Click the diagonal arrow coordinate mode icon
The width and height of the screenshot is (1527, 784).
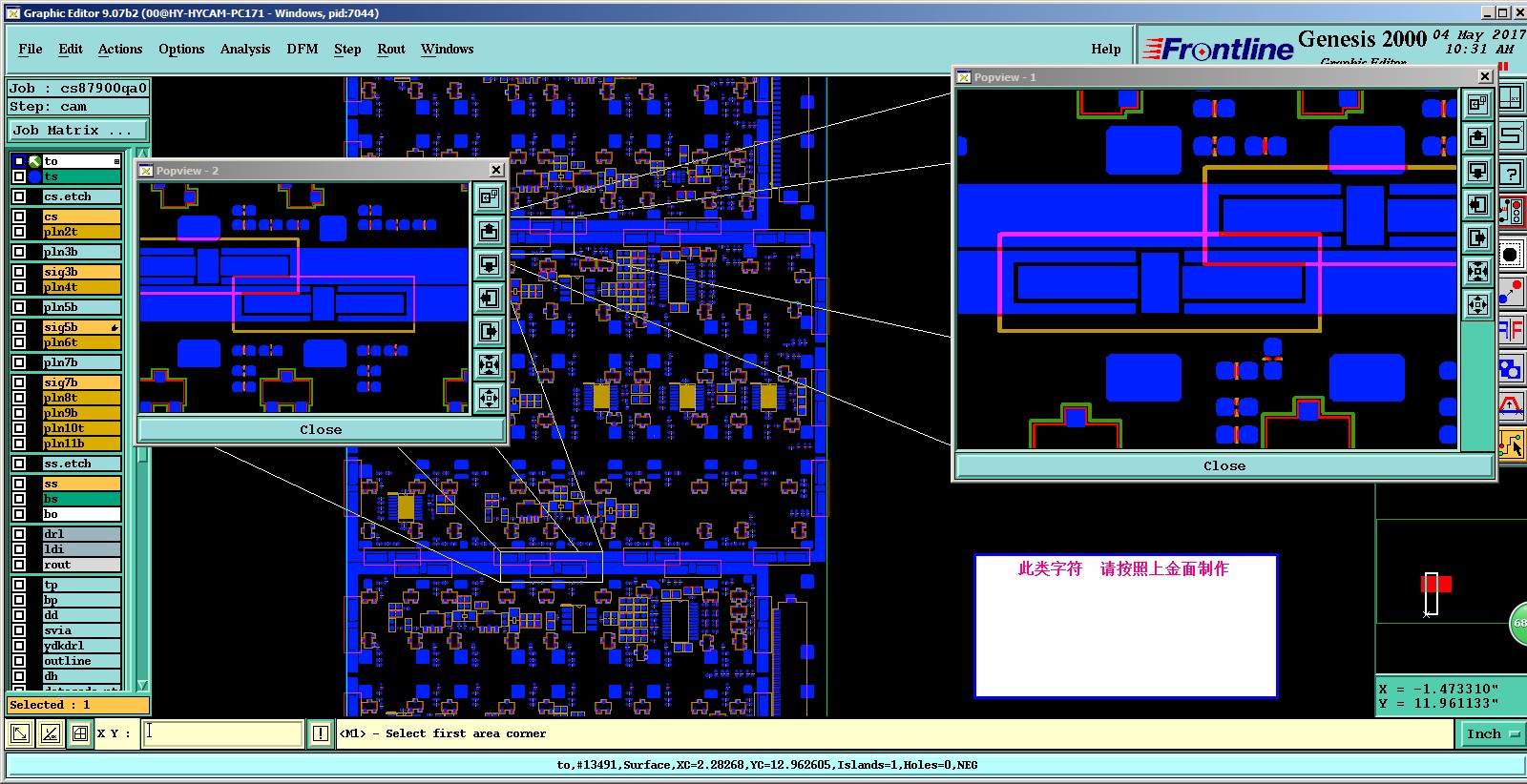[x=19, y=733]
